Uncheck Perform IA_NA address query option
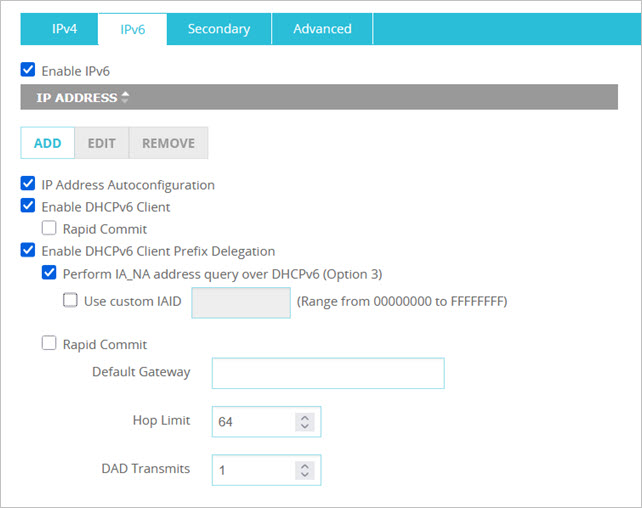 [49, 273]
